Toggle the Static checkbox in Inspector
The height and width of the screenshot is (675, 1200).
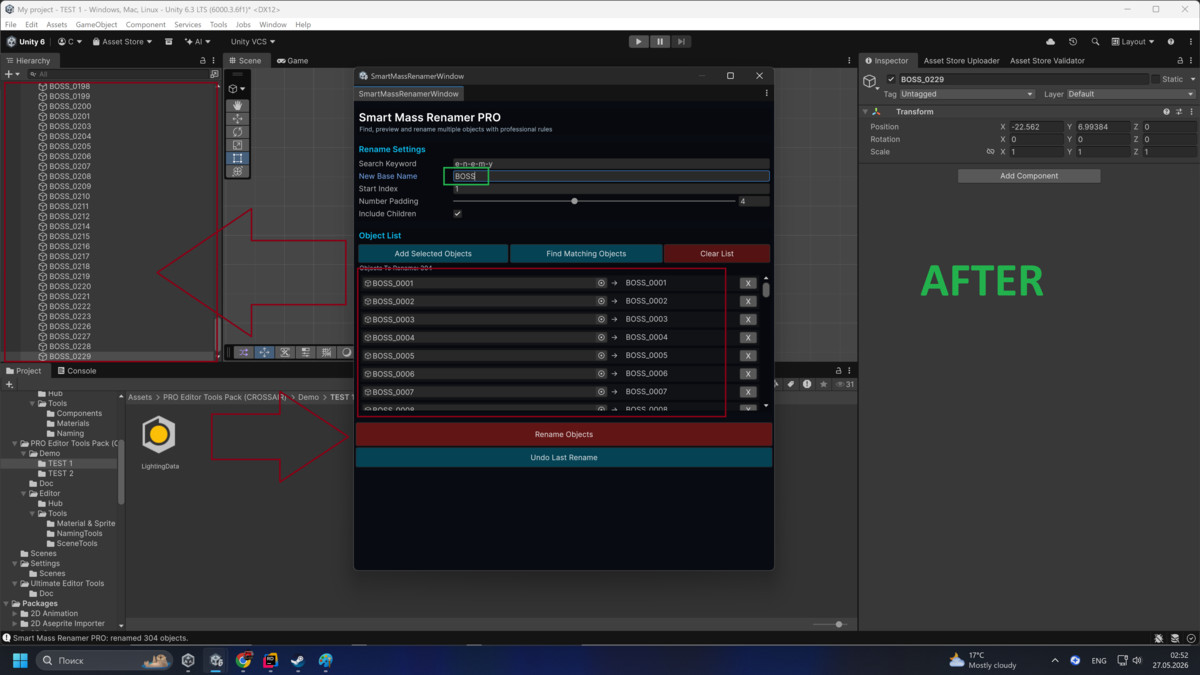[x=1156, y=79]
